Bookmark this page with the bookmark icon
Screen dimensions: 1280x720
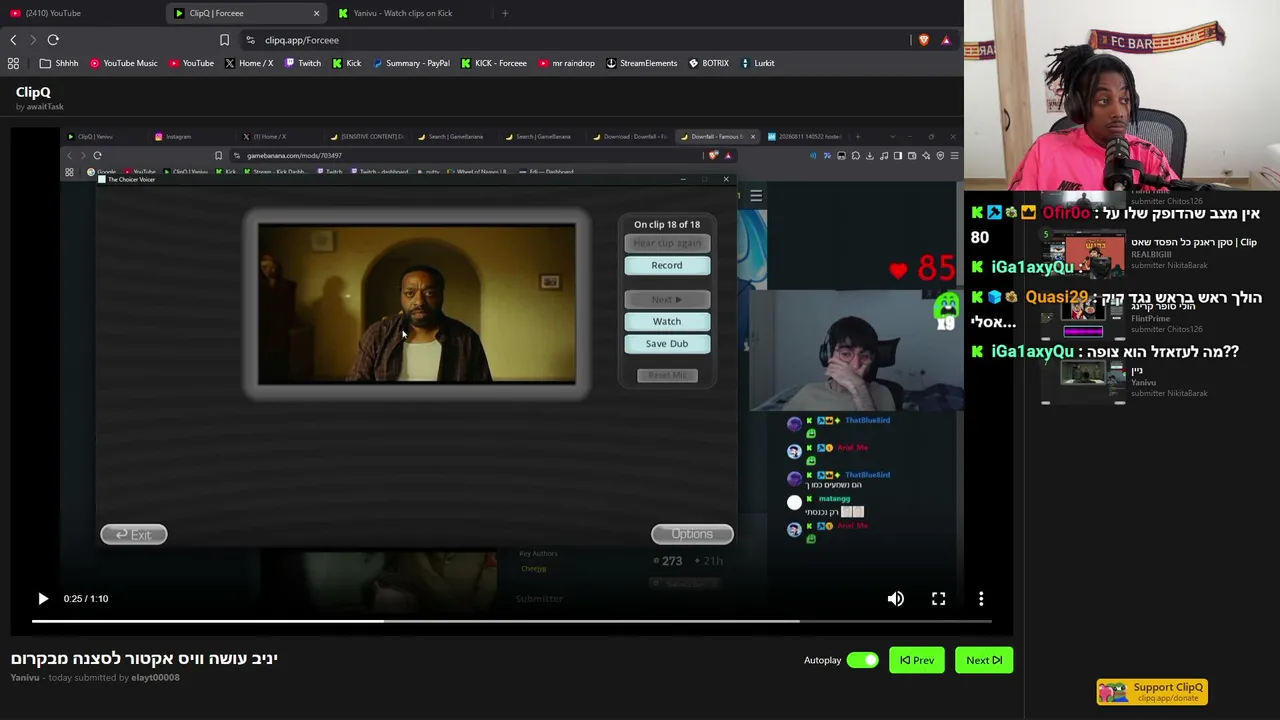pos(224,40)
